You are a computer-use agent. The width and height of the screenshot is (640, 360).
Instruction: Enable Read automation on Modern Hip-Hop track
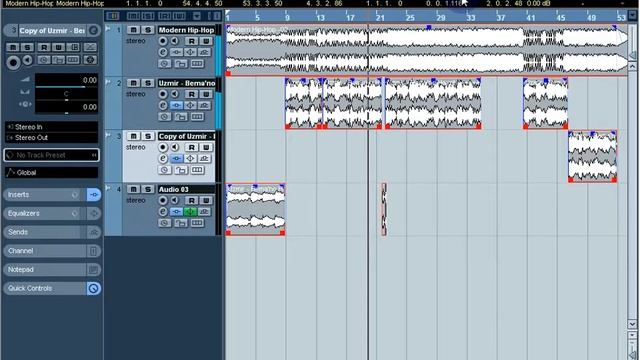[191, 41]
